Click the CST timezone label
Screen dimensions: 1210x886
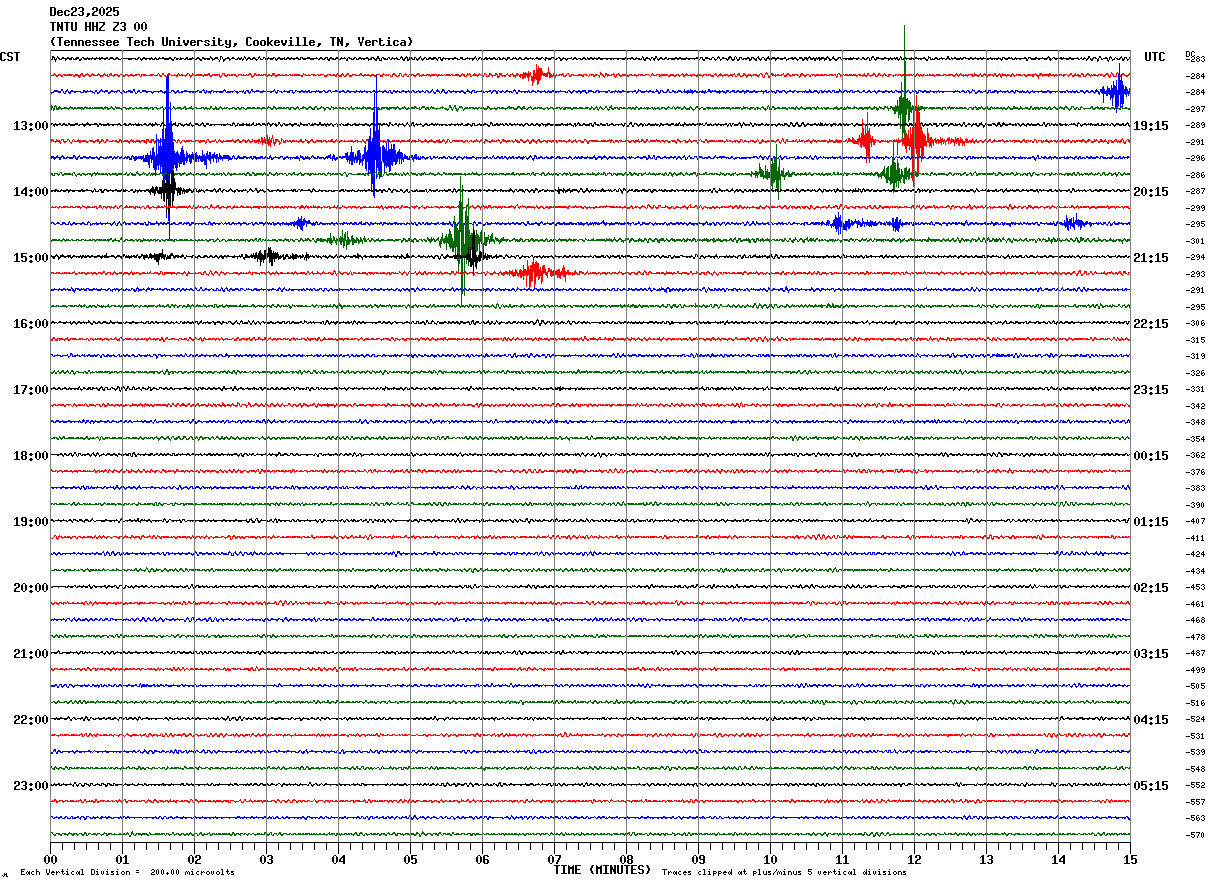[x=10, y=57]
